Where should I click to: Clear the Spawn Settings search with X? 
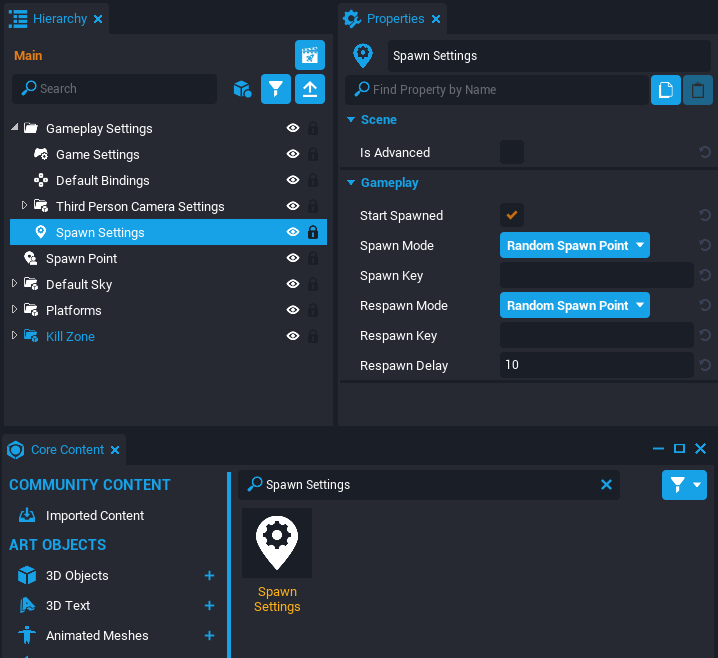[x=606, y=485]
